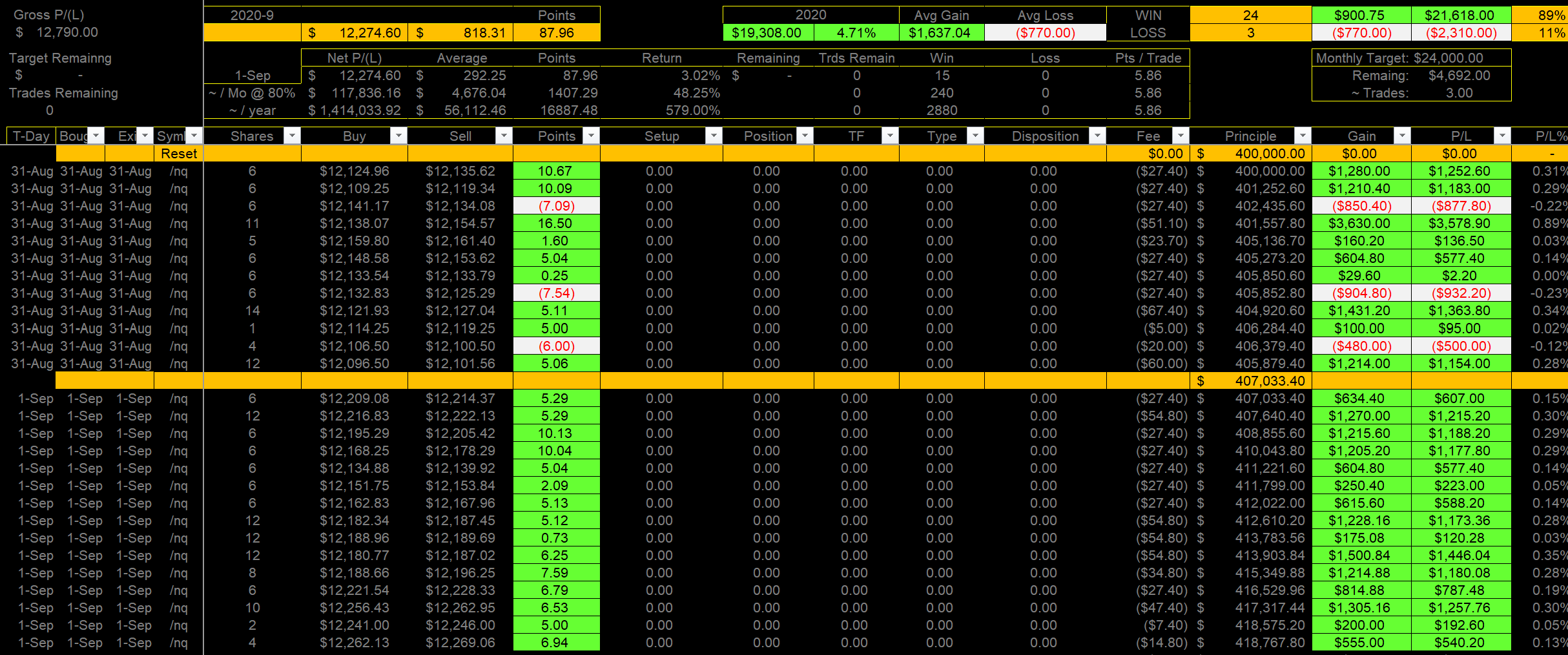The height and width of the screenshot is (655, 1568).
Task: Open the Boug column filter dropdown
Action: 96,136
